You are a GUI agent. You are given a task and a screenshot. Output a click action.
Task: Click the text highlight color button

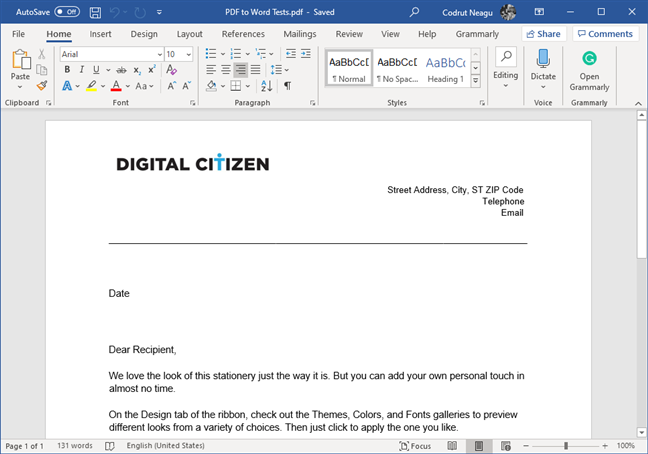(x=91, y=86)
